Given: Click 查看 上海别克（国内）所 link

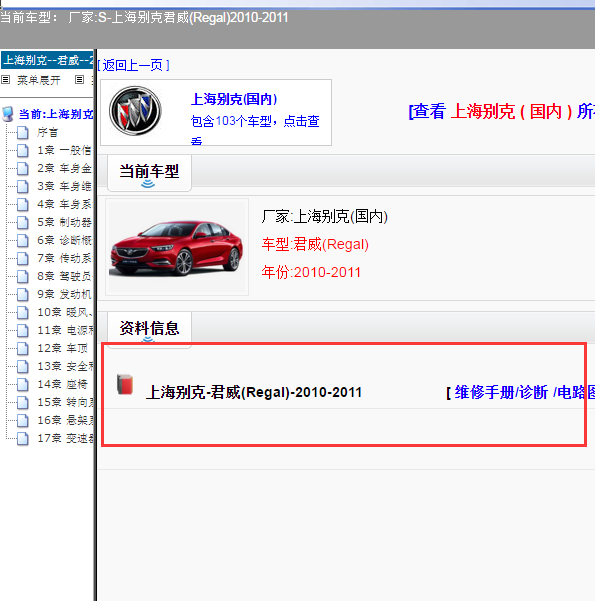Looking at the screenshot, I should point(501,112).
